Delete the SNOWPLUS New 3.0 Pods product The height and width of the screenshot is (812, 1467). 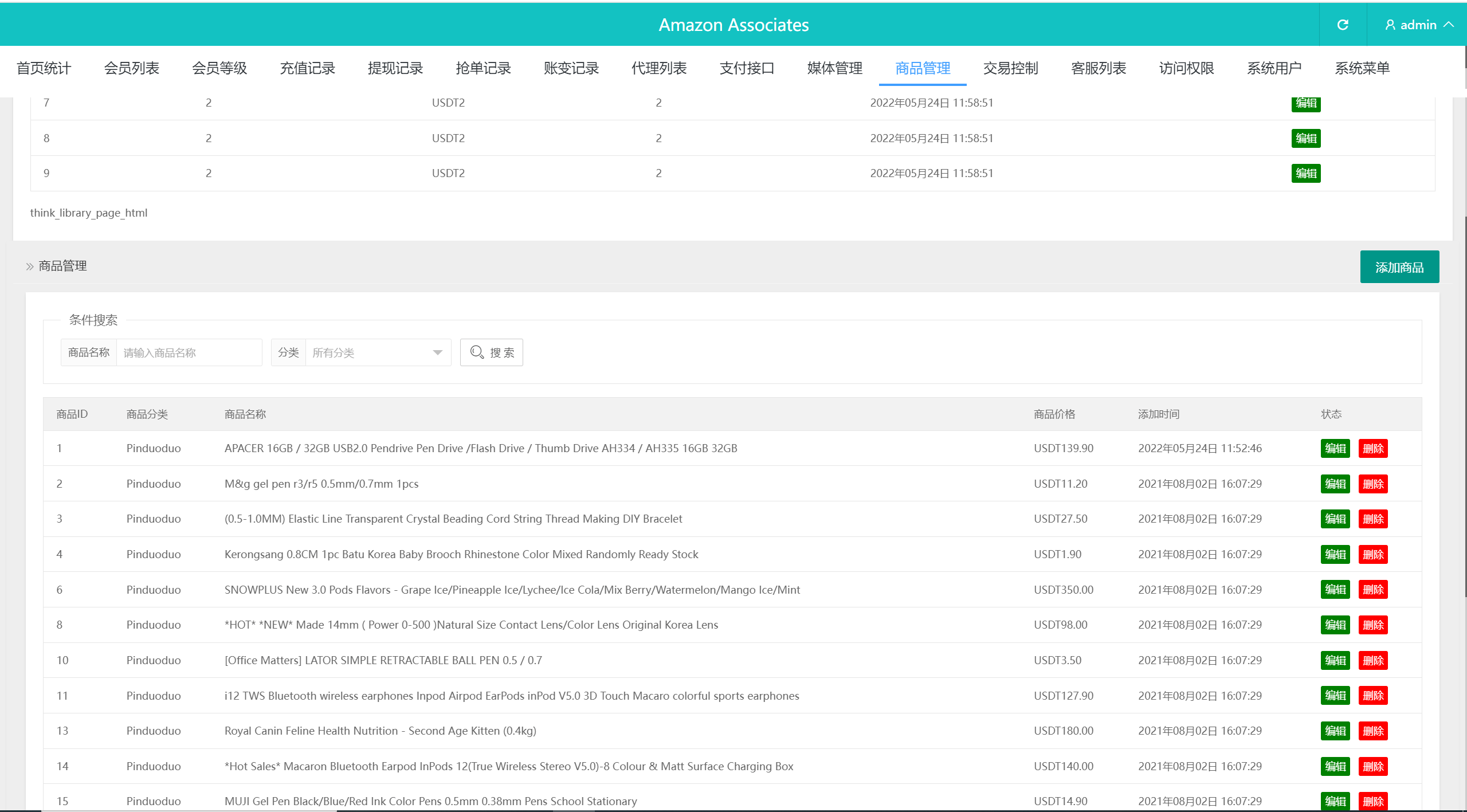1372,590
